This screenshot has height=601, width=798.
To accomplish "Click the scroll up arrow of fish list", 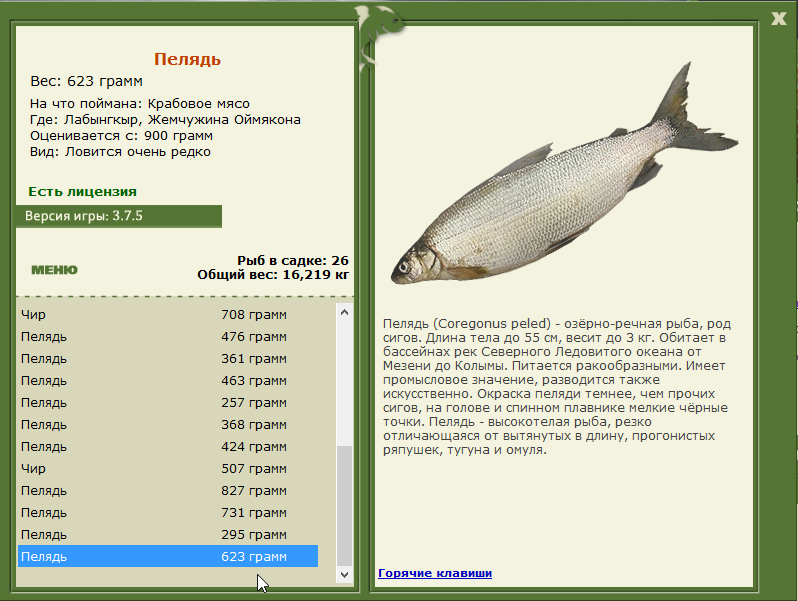I will tap(345, 312).
